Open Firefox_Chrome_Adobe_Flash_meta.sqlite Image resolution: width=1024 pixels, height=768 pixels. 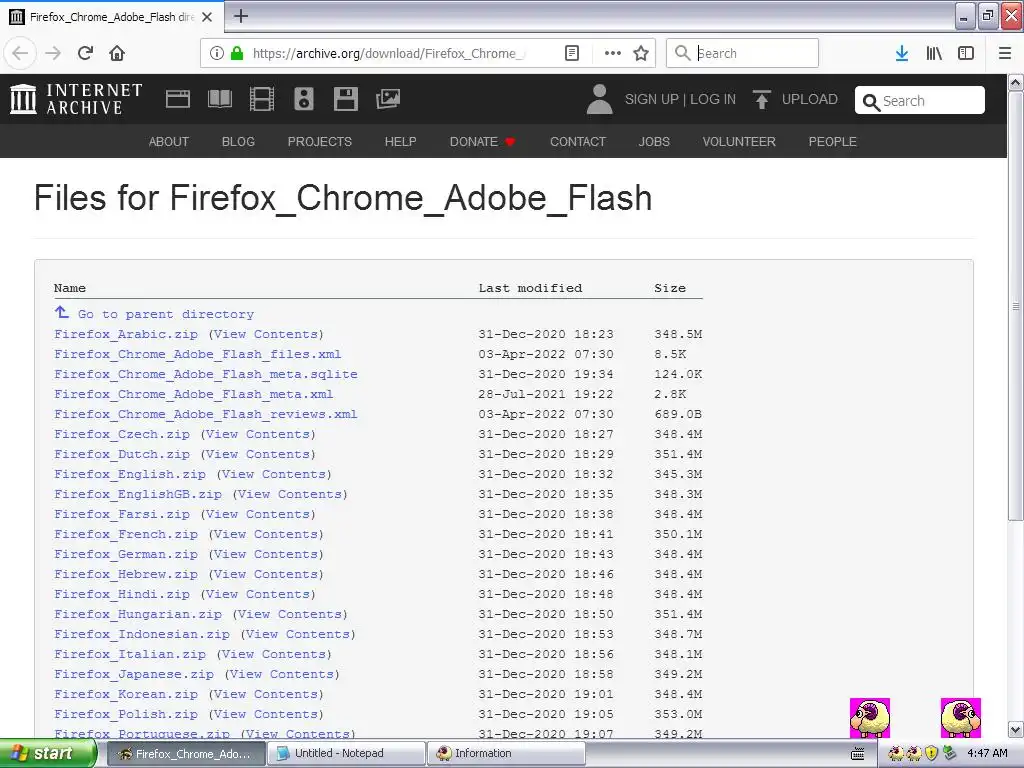[x=206, y=374]
